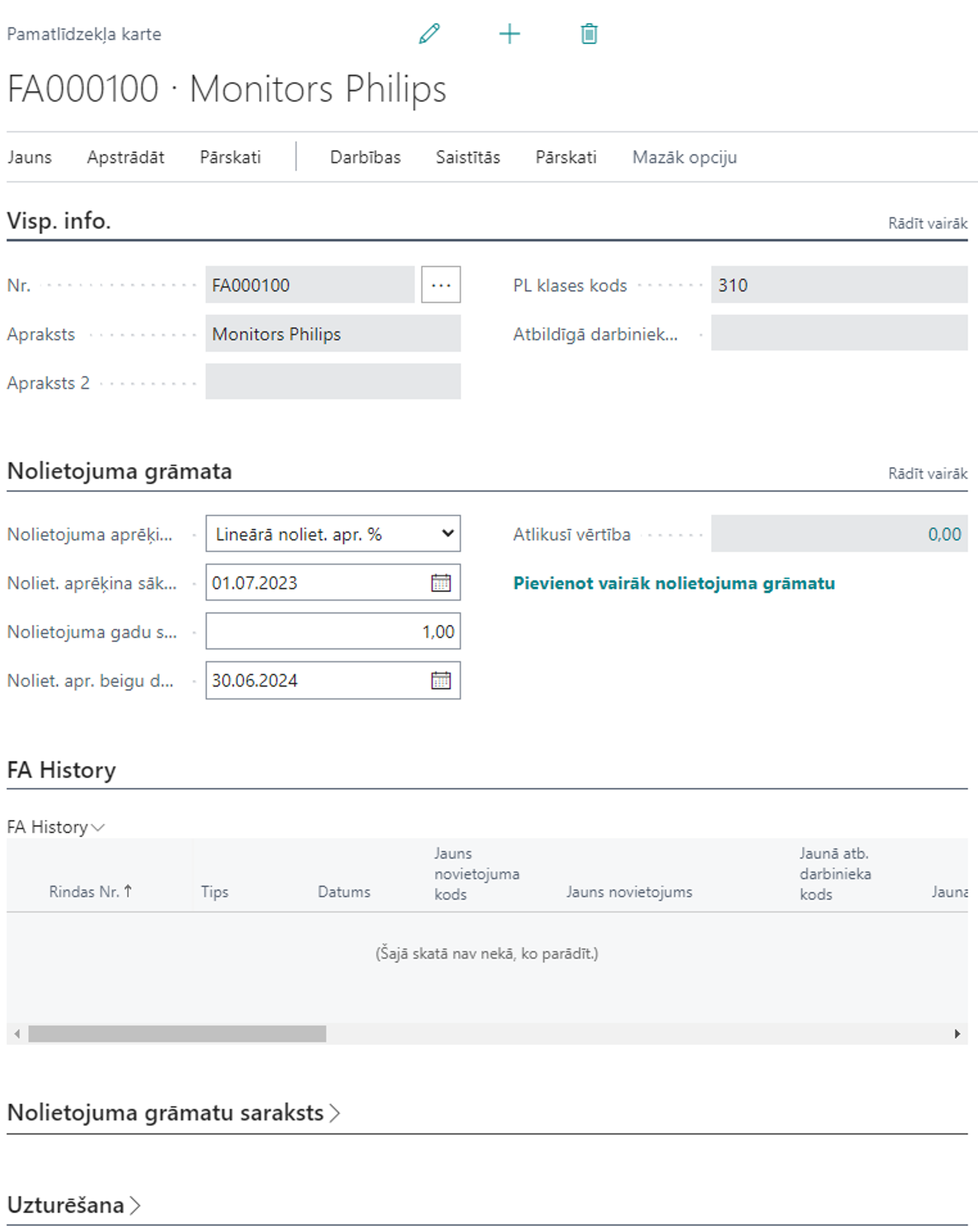The height and width of the screenshot is (1232, 978).
Task: Expand the FA History submenu chevron
Action: coord(98,827)
